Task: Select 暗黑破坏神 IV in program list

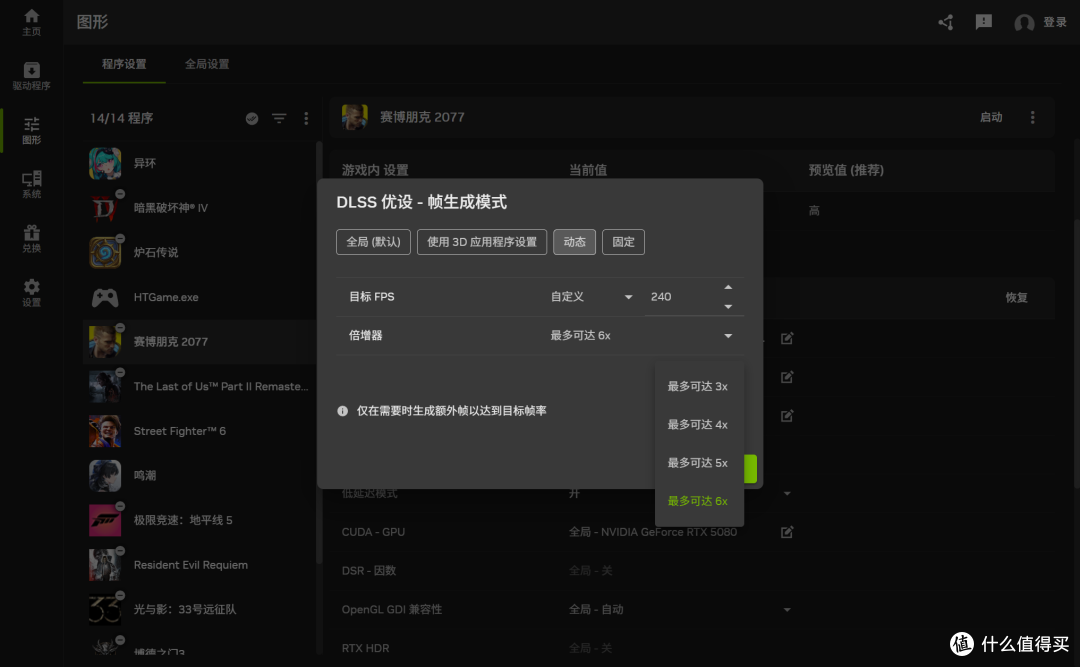Action: [199, 207]
